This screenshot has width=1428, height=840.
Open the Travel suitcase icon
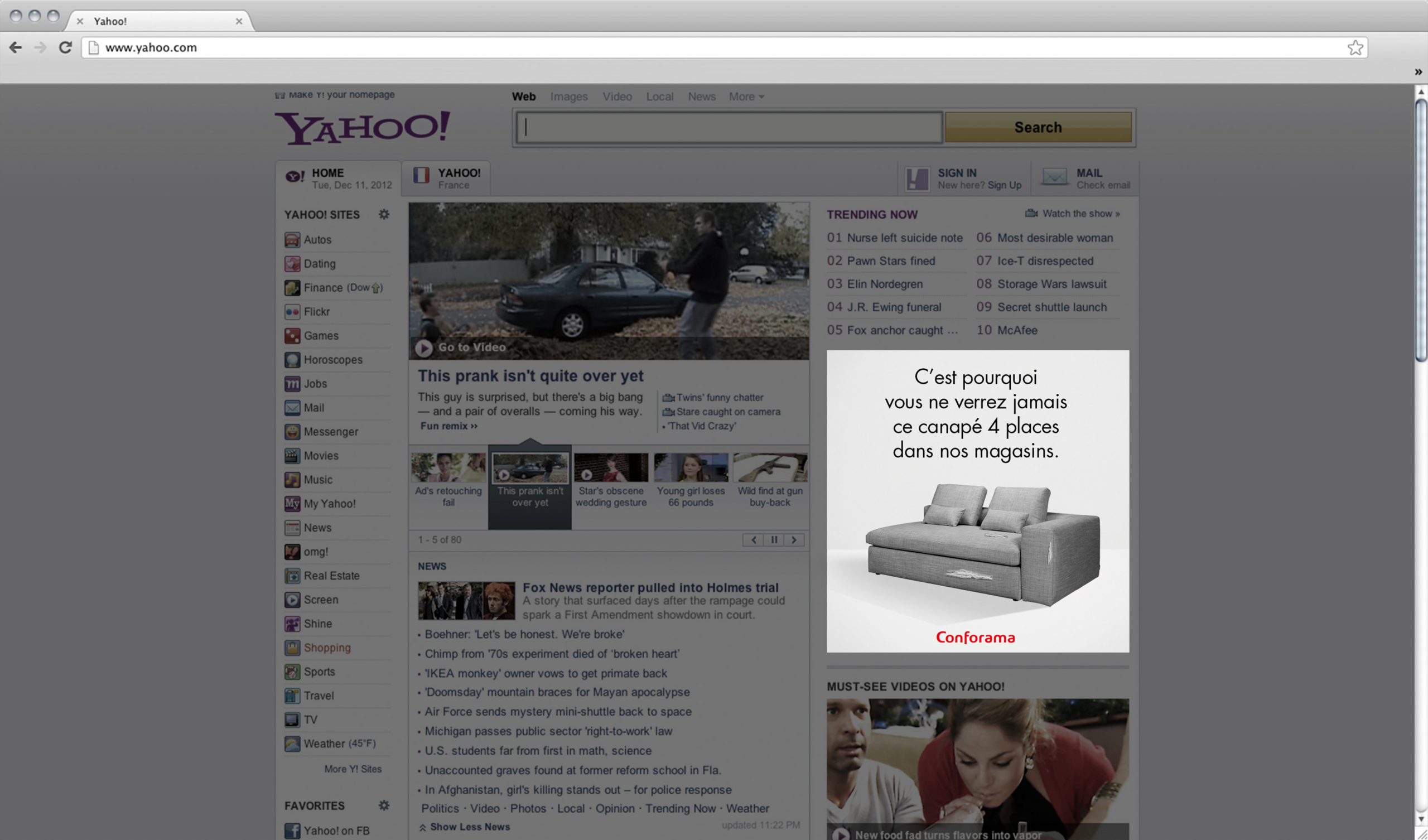coord(292,696)
